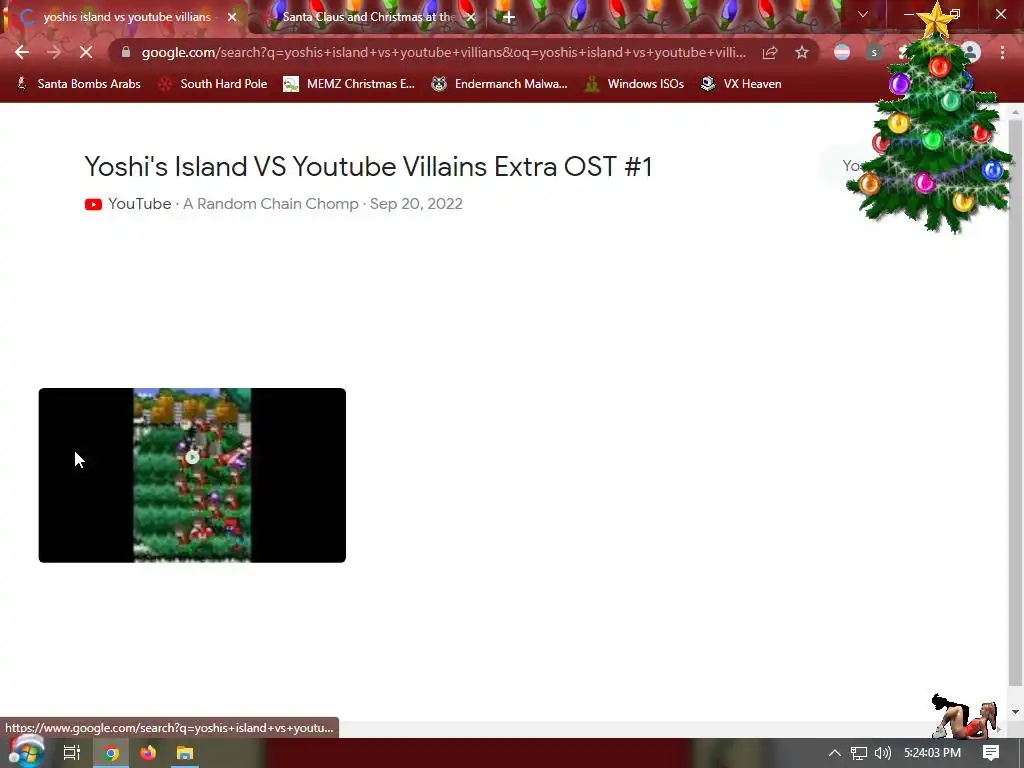Switch to Santa Claus and Christmas tab
1024x768 pixels.
[369, 17]
